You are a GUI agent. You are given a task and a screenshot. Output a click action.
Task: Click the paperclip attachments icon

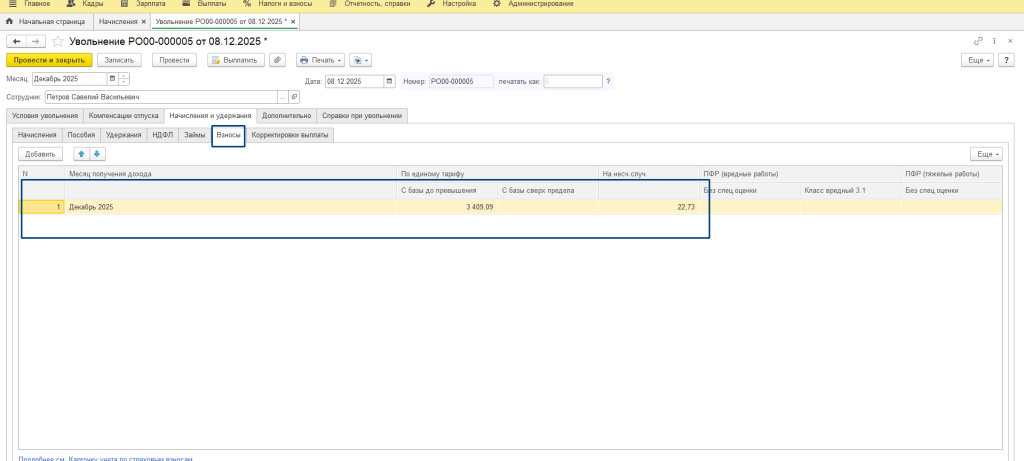(x=278, y=60)
